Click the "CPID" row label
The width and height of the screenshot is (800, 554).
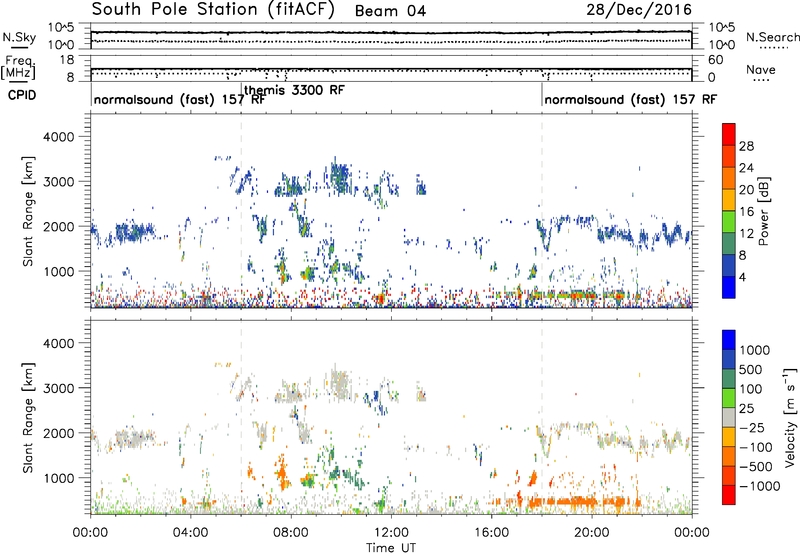point(22,95)
